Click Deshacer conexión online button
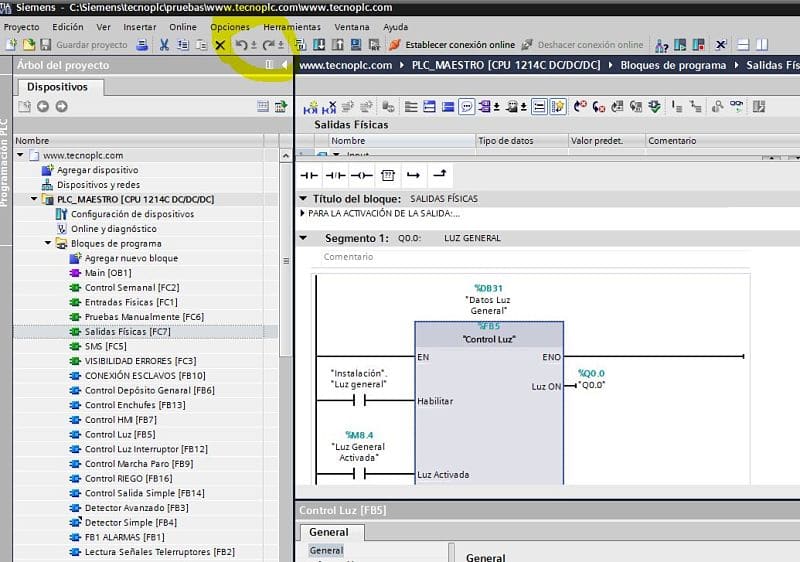Viewport: 800px width, 562px height. click(582, 45)
